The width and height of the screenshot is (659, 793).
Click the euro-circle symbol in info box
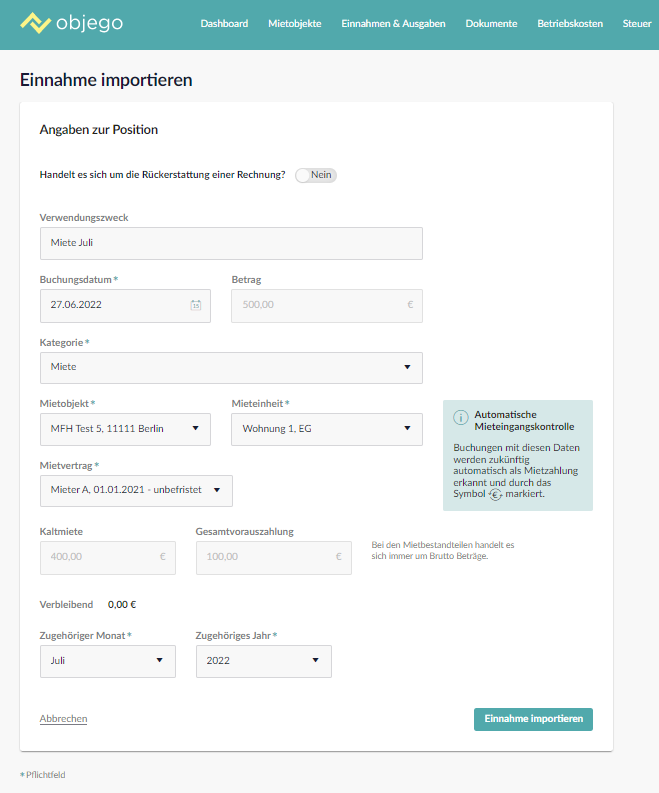pos(495,495)
